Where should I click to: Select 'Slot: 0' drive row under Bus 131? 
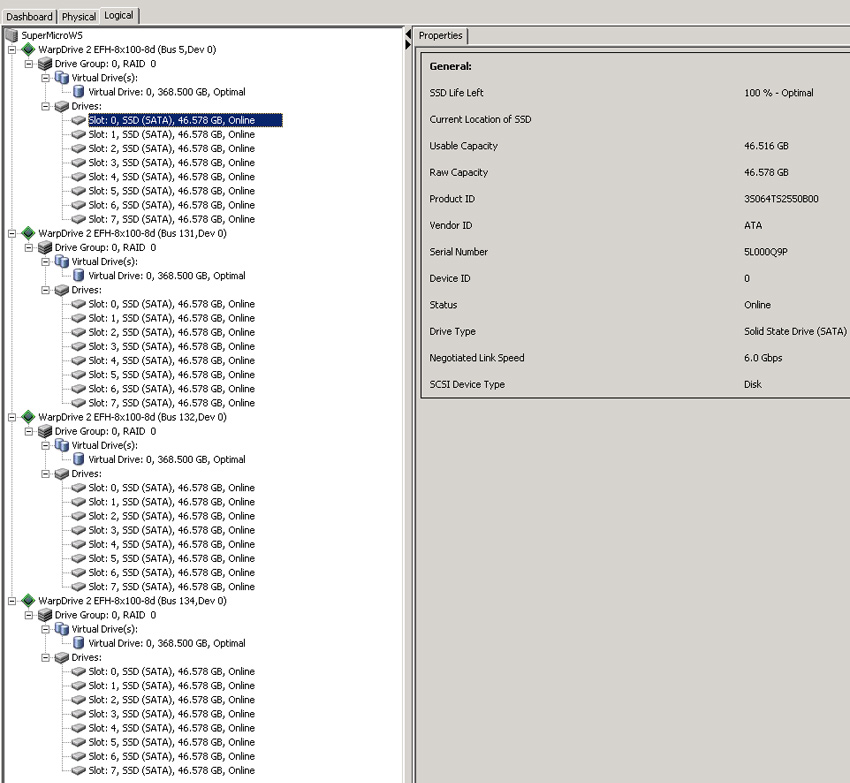[x=171, y=304]
